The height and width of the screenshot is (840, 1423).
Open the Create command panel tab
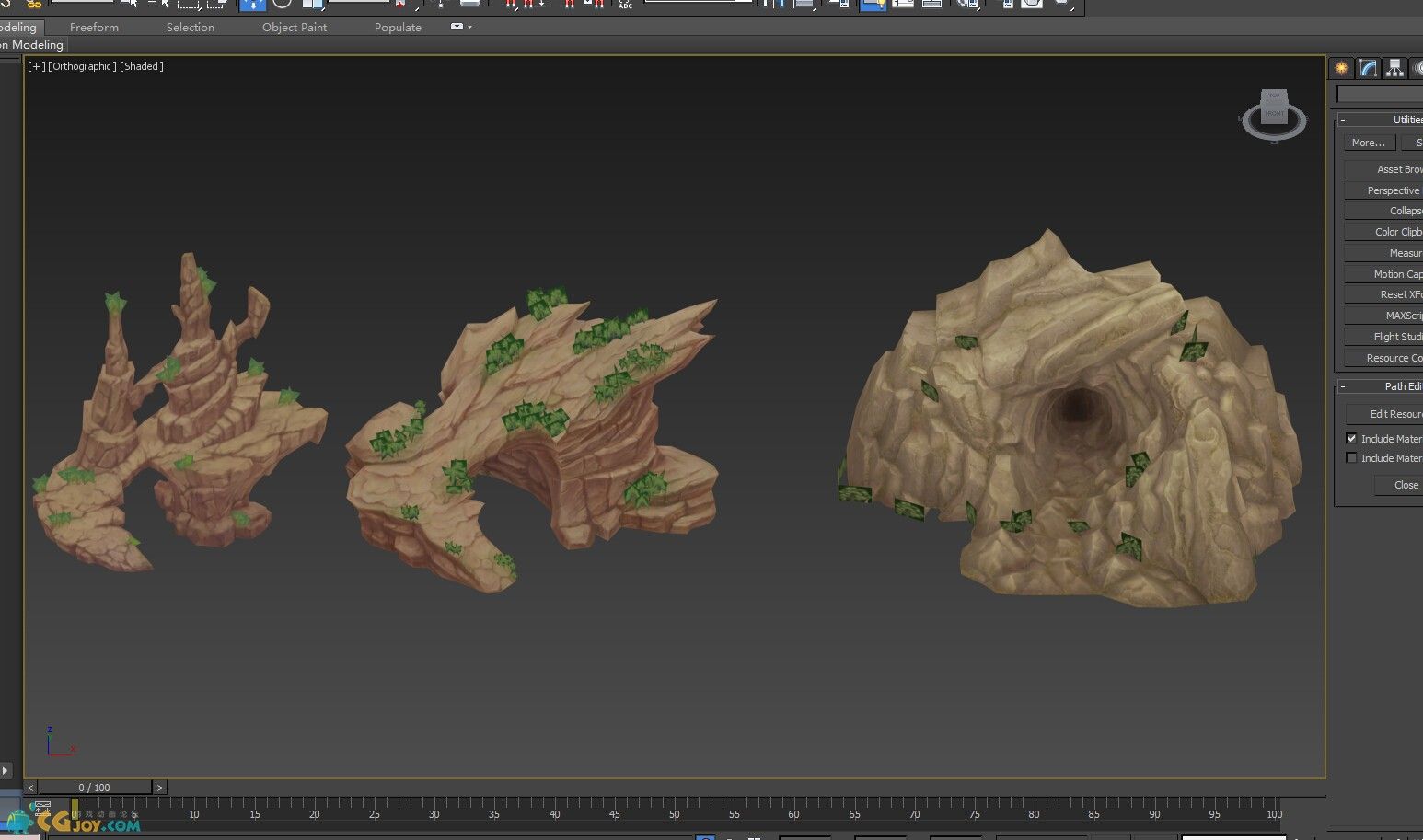[1341, 68]
